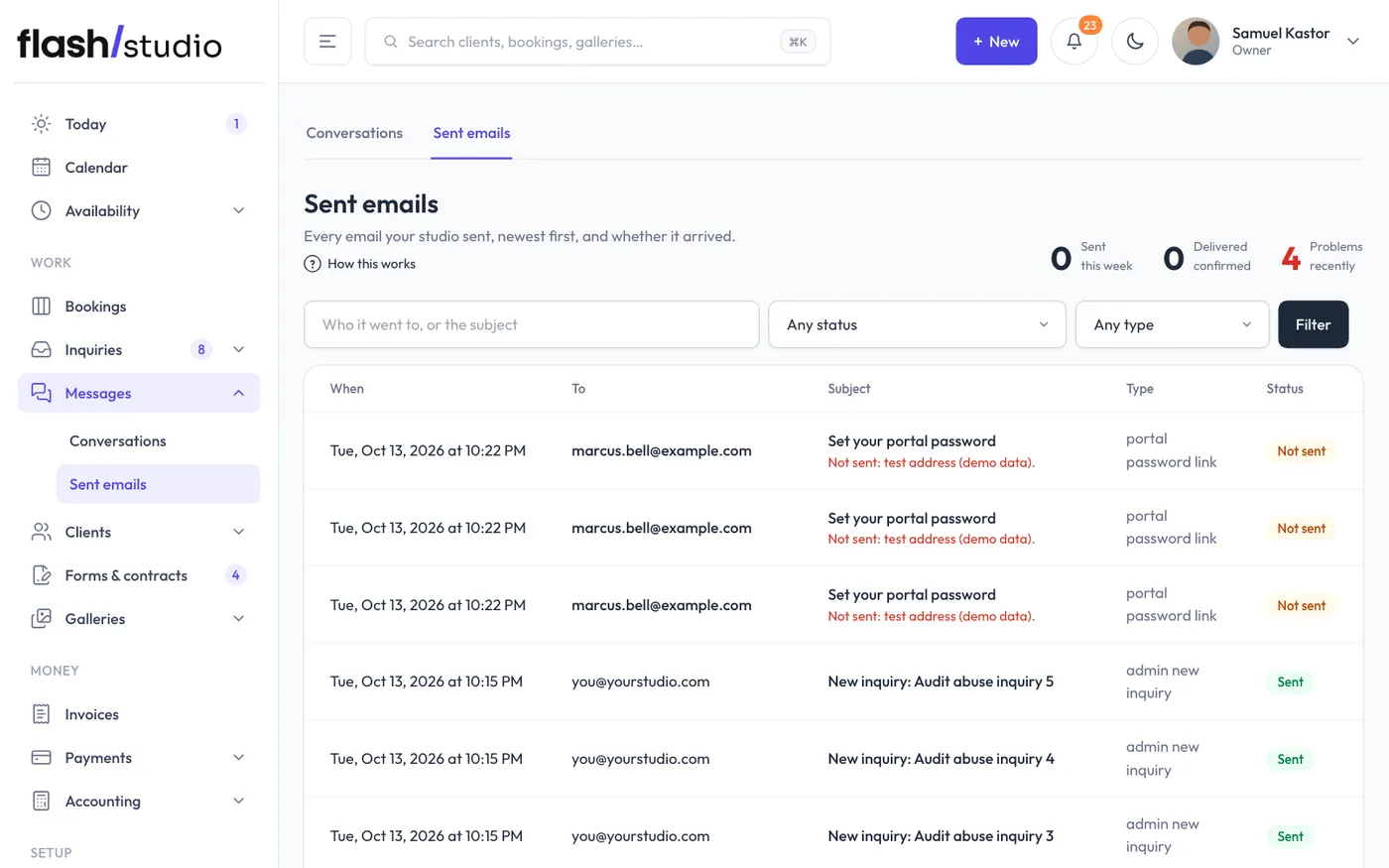Switch to the Conversations tab
Image resolution: width=1389 pixels, height=868 pixels.
[x=354, y=133]
